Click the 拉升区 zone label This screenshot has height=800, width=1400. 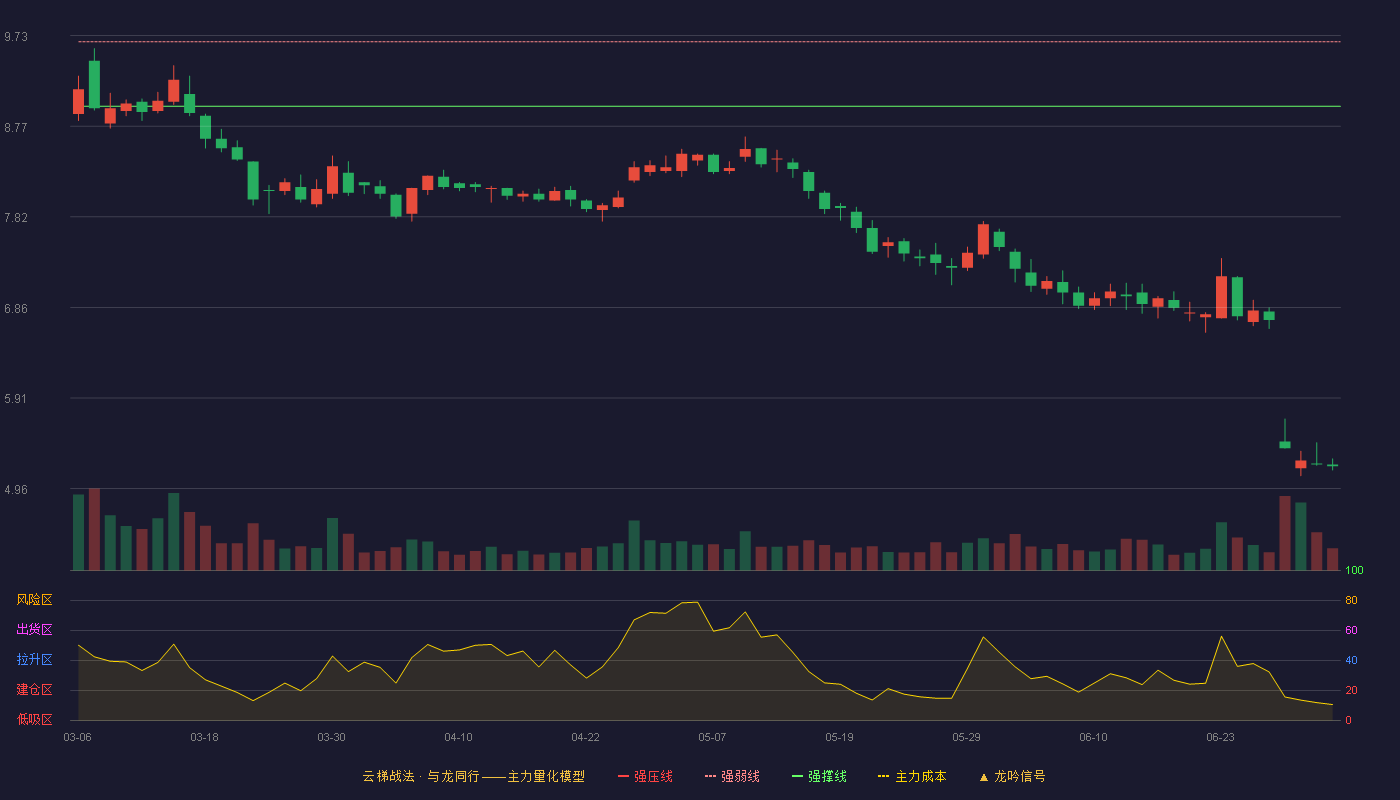(x=34, y=660)
